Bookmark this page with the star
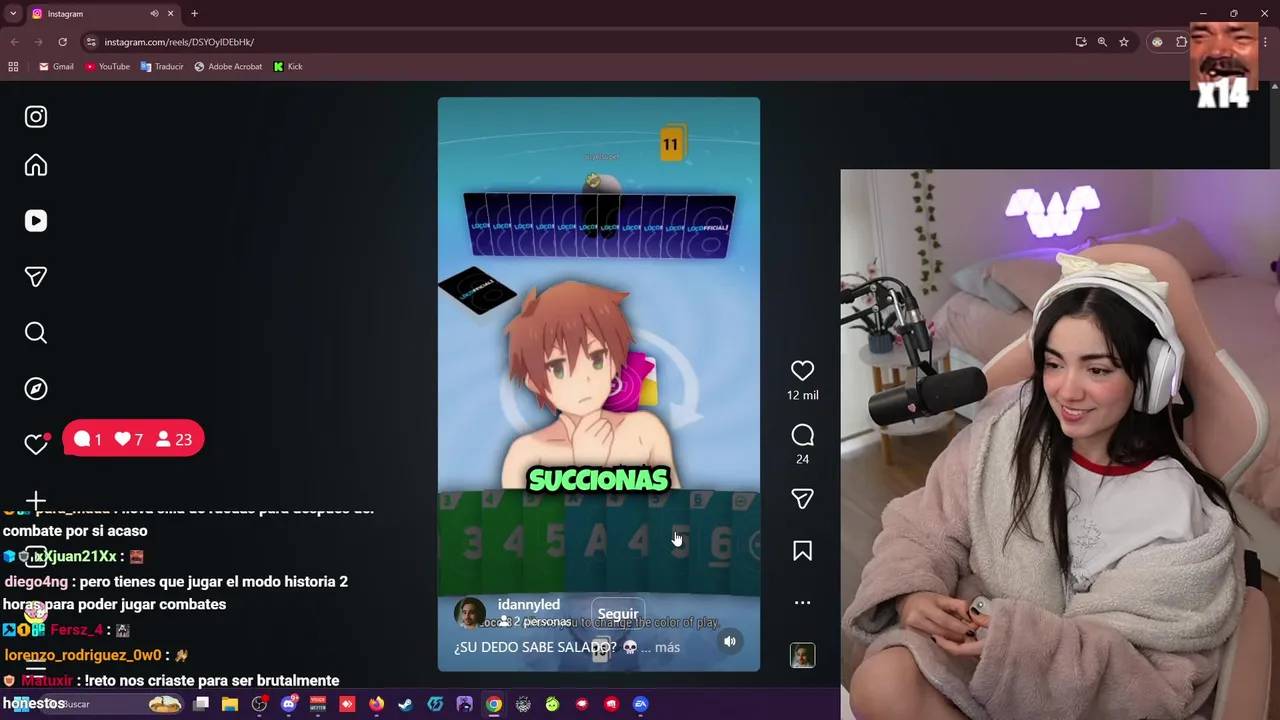This screenshot has width=1280, height=720. (x=1124, y=42)
